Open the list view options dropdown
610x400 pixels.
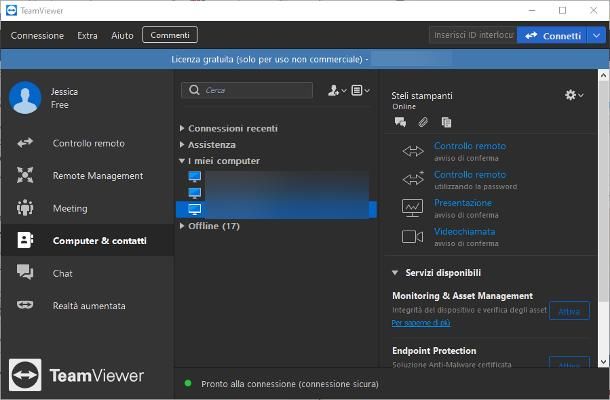[x=360, y=91]
